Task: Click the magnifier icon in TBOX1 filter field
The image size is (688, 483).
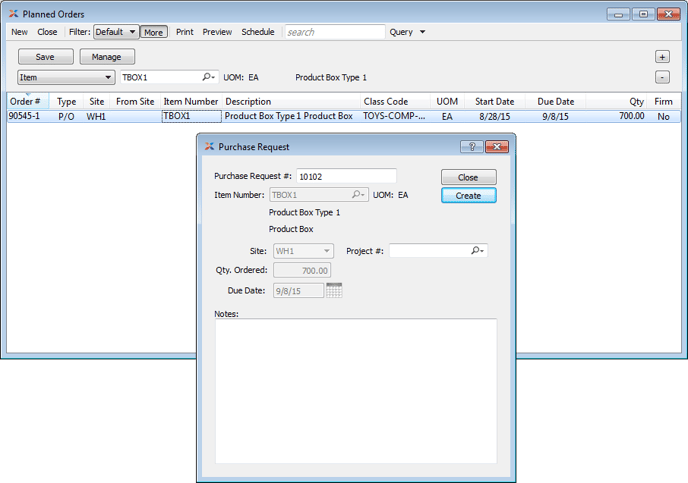Action: (x=209, y=77)
